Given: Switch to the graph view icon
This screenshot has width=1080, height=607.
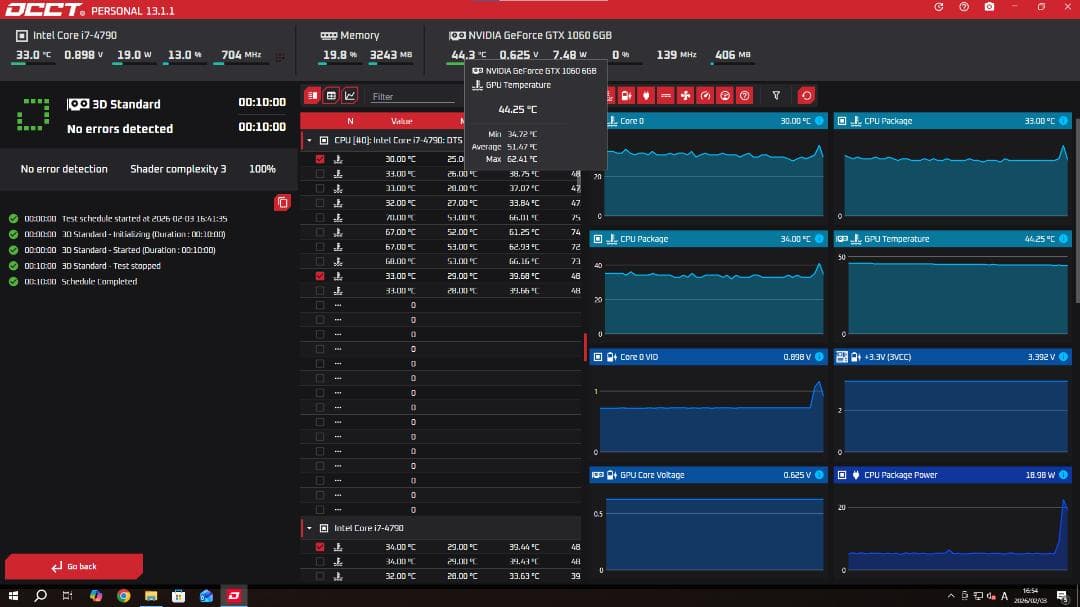Looking at the screenshot, I should tap(350, 96).
